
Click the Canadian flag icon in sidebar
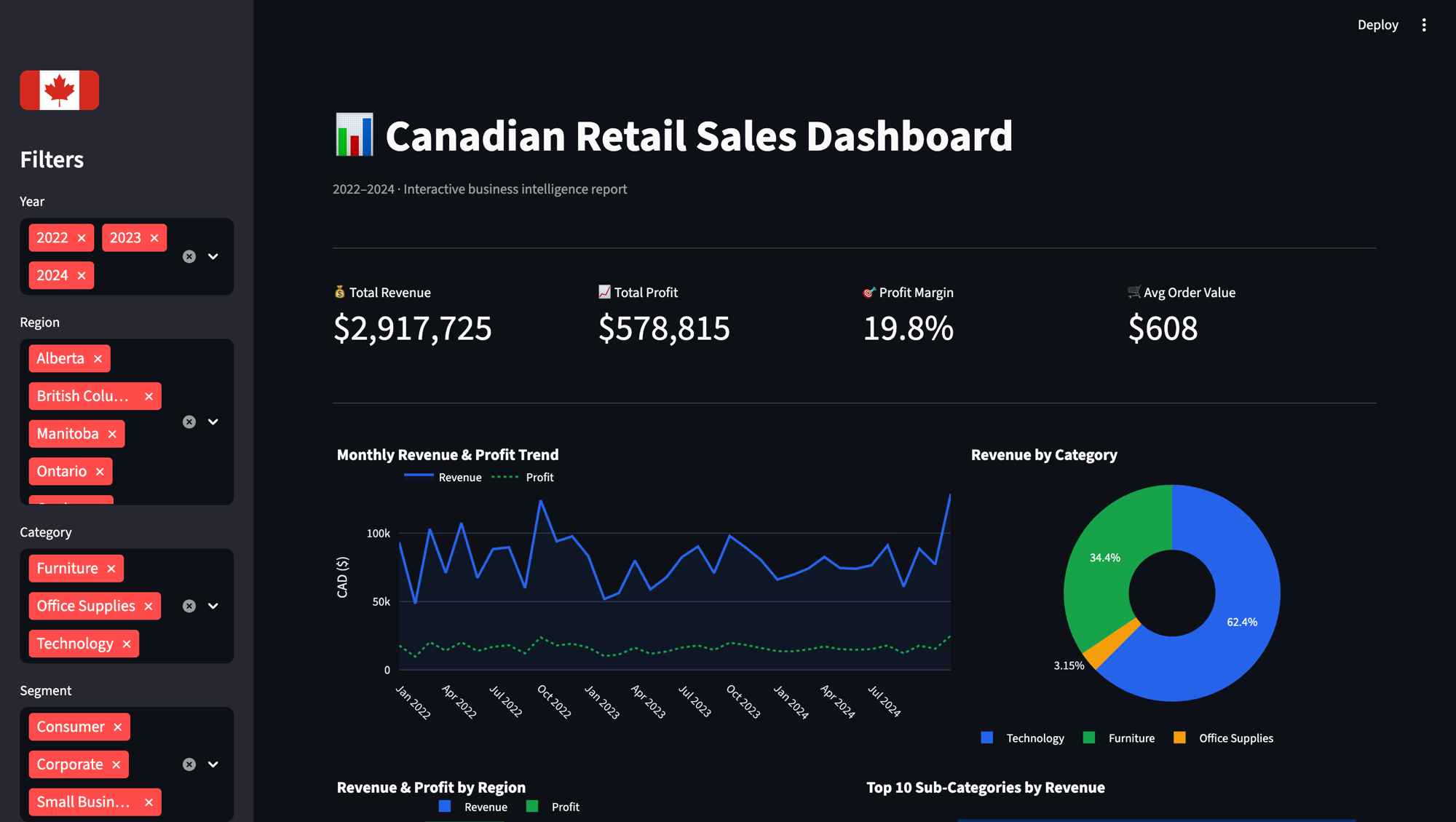(x=59, y=90)
